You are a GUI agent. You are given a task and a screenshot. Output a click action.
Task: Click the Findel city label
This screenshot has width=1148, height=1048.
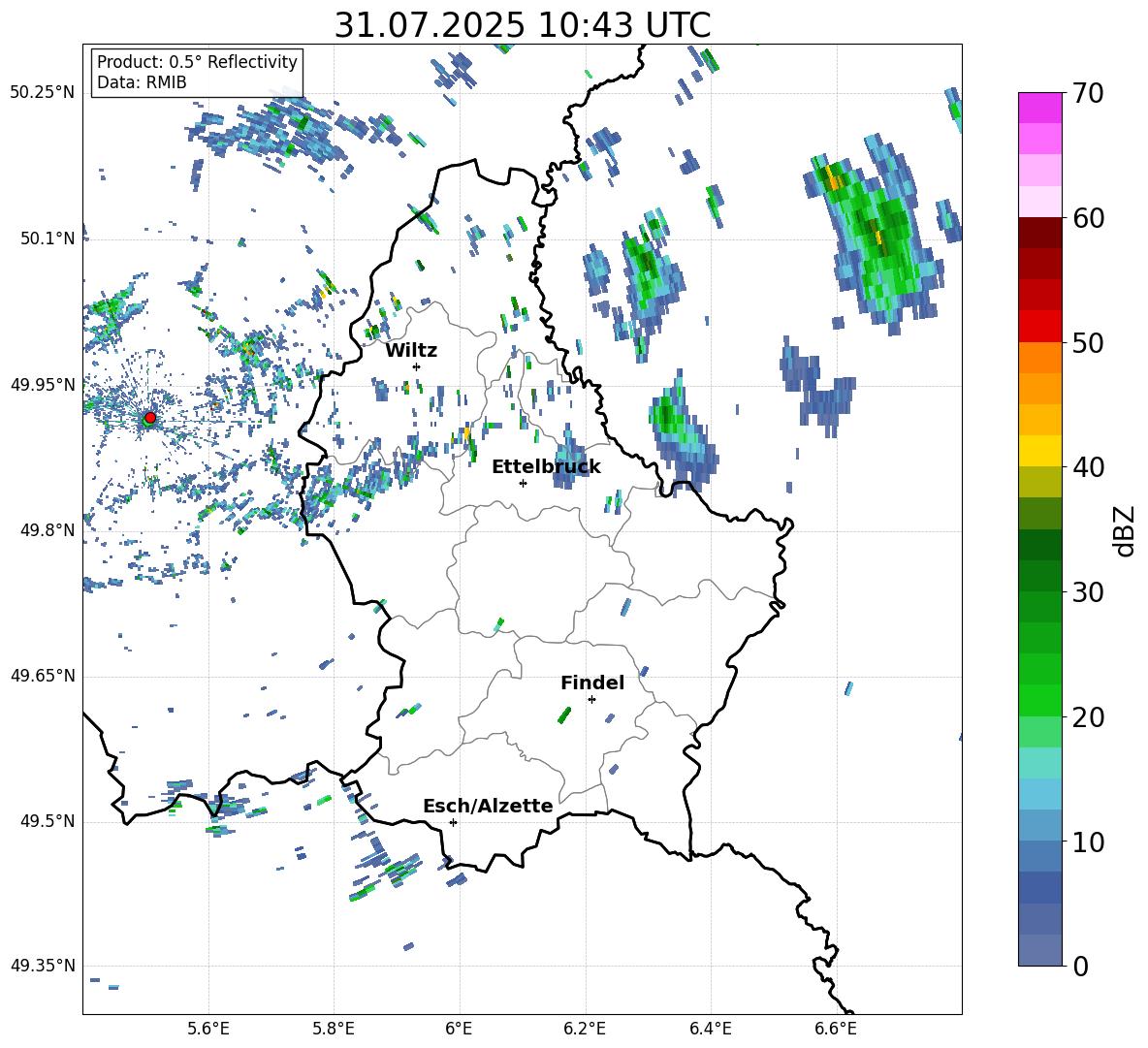592,683
